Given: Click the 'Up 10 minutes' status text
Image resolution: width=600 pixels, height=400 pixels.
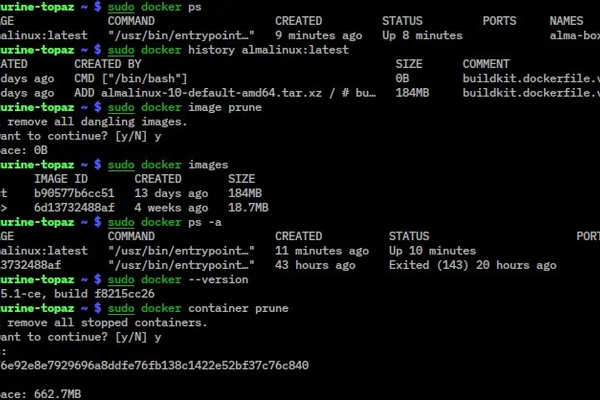Looking at the screenshot, I should click(x=432, y=251).
